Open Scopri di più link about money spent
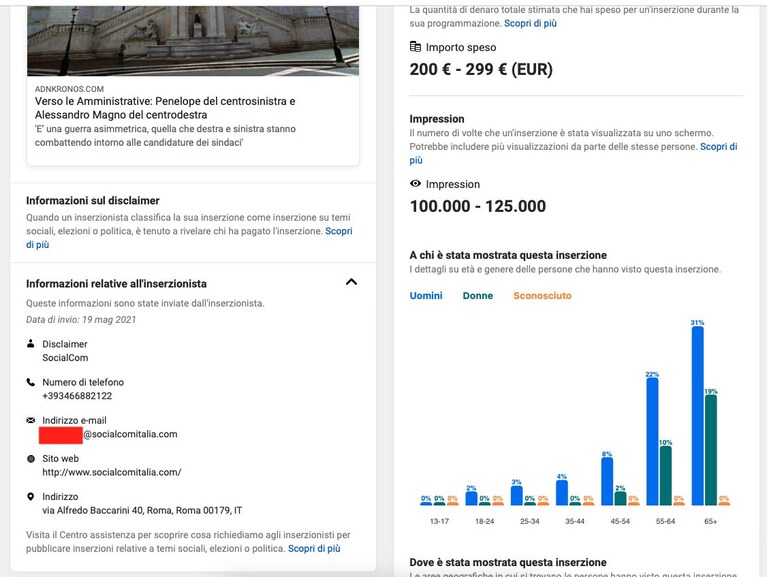This screenshot has width=767, height=577. (x=530, y=23)
